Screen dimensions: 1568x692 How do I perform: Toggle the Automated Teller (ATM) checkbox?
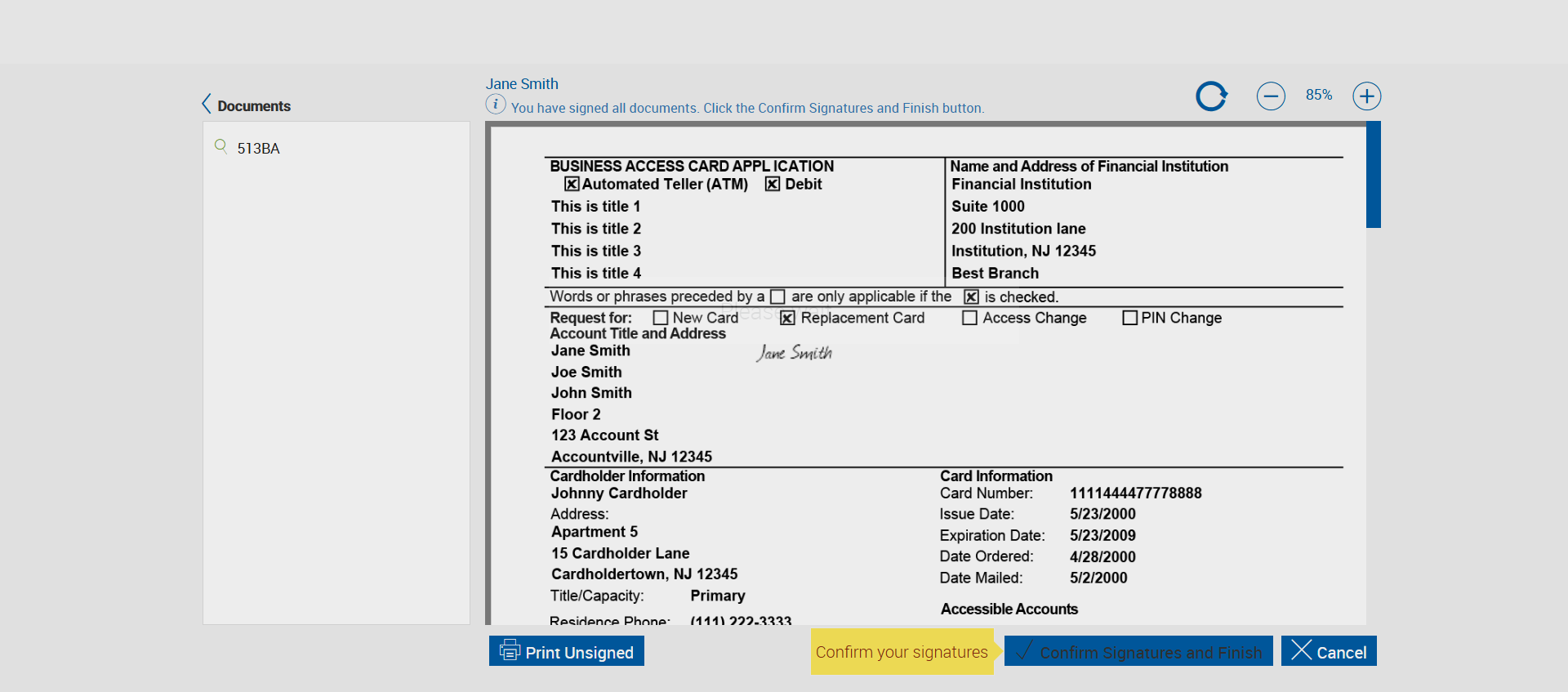[572, 184]
